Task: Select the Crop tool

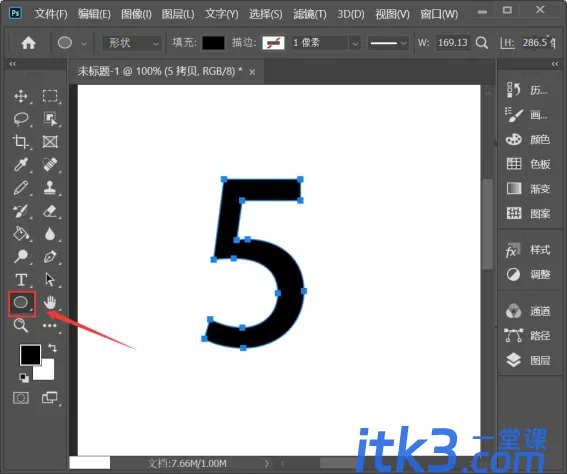Action: tap(21, 142)
